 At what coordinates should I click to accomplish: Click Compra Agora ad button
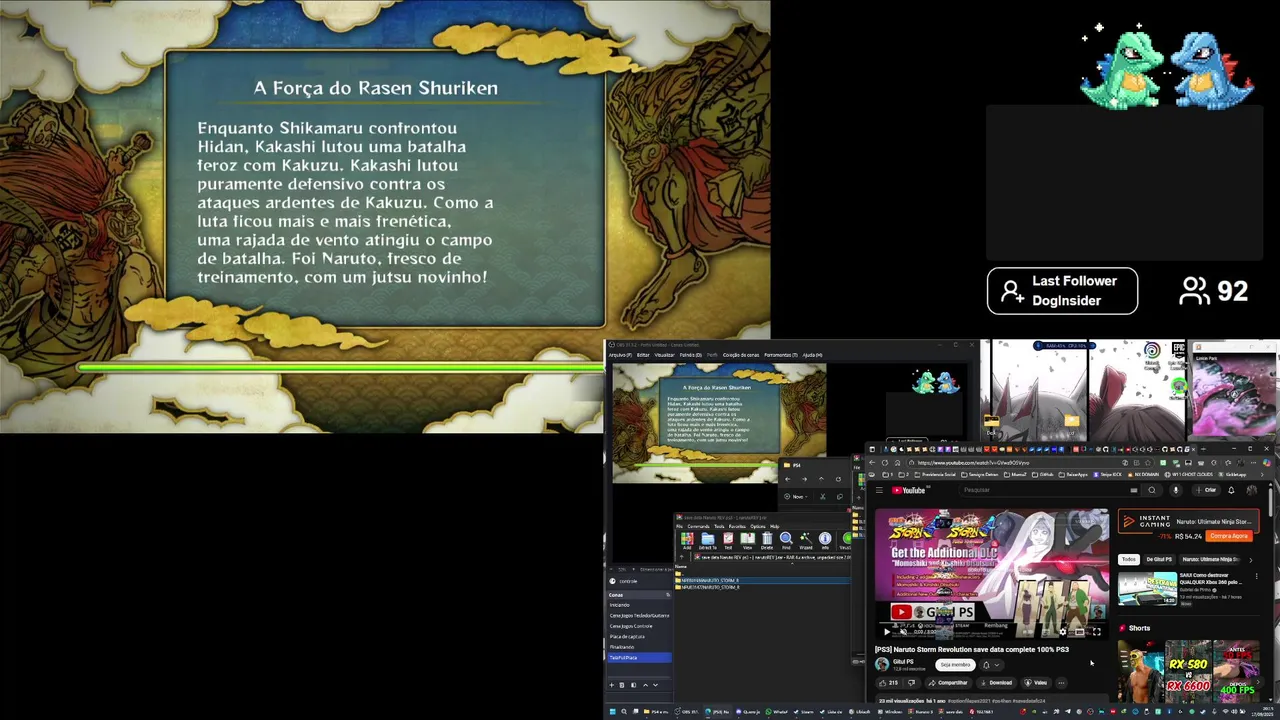tap(1229, 536)
